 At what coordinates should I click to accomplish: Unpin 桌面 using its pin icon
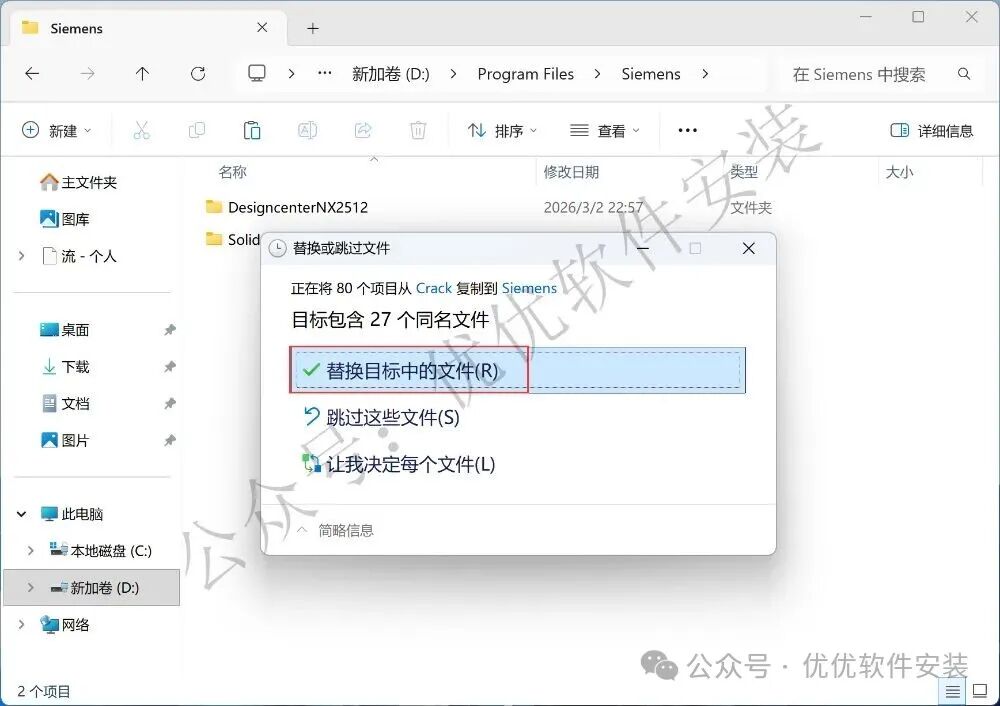(170, 330)
